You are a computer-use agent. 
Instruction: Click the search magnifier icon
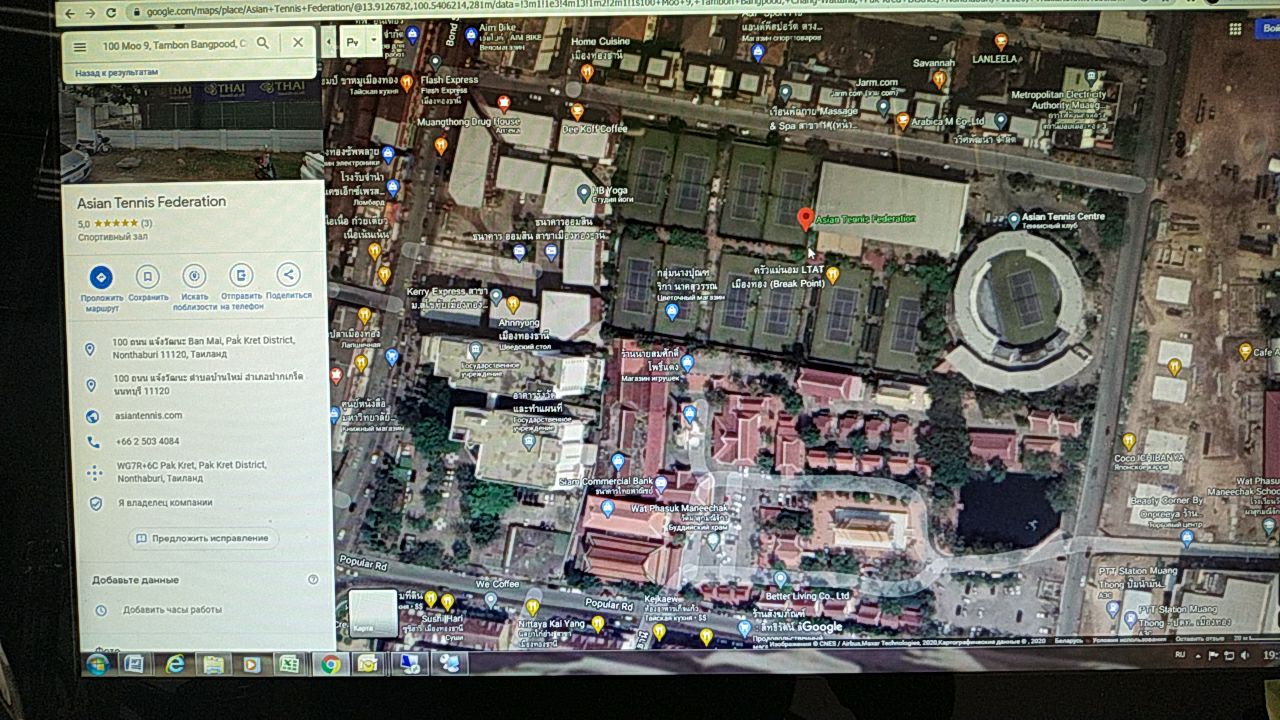[x=263, y=43]
